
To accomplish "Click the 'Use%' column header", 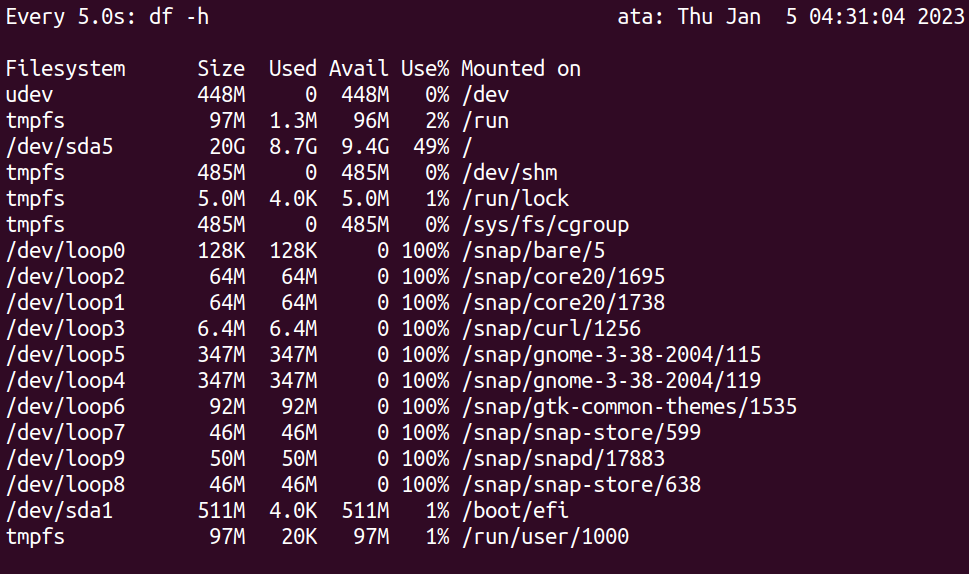I will click(425, 68).
